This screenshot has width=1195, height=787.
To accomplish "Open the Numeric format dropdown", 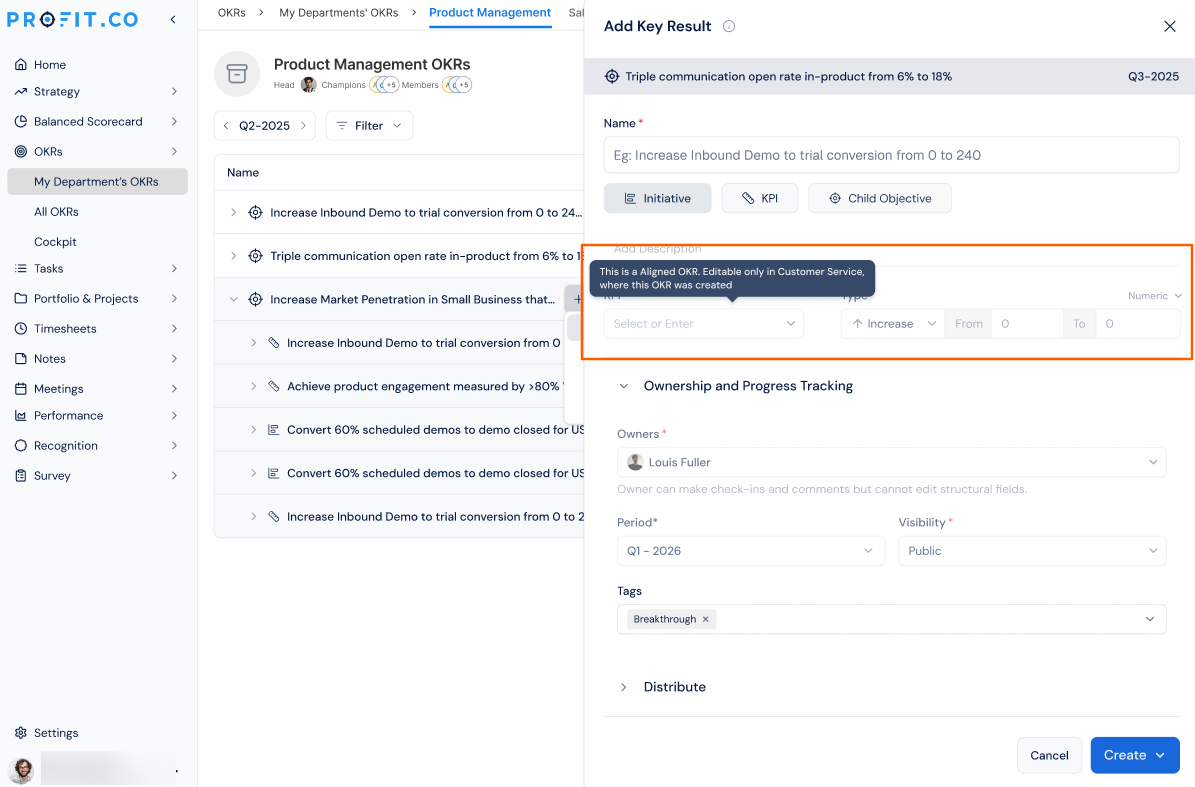I will click(1155, 296).
